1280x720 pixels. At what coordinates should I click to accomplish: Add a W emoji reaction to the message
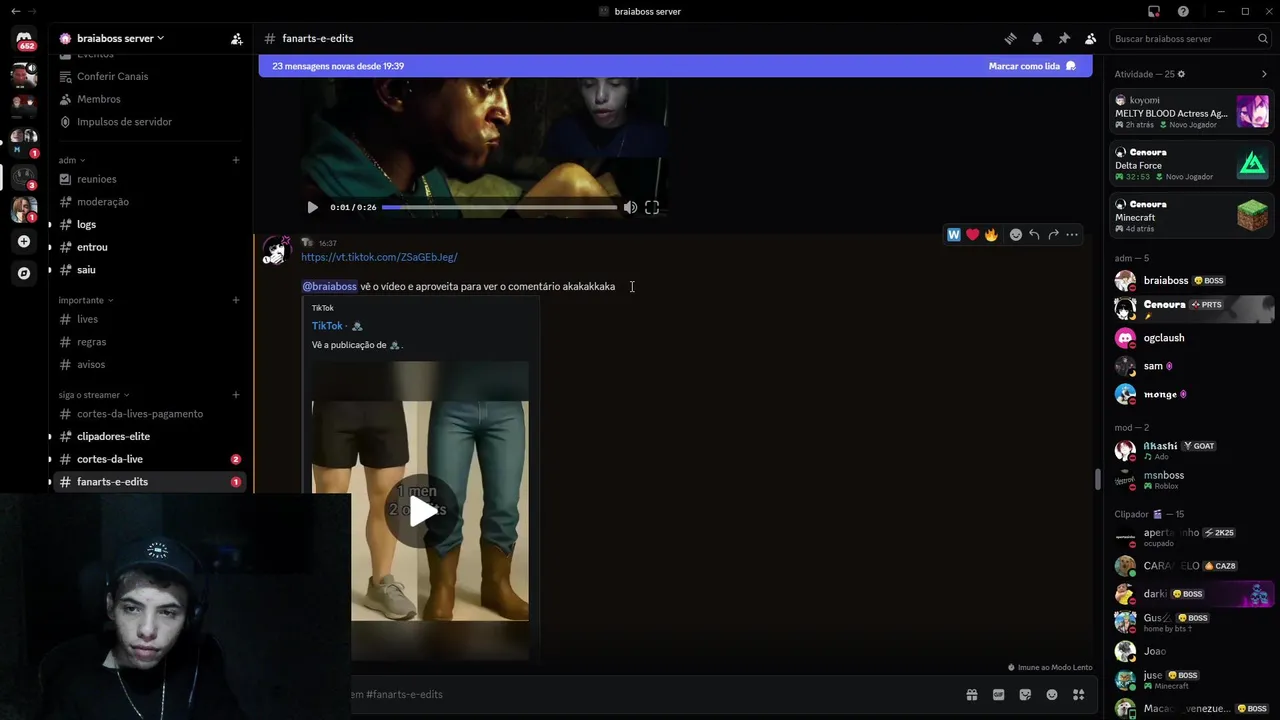[x=954, y=235]
